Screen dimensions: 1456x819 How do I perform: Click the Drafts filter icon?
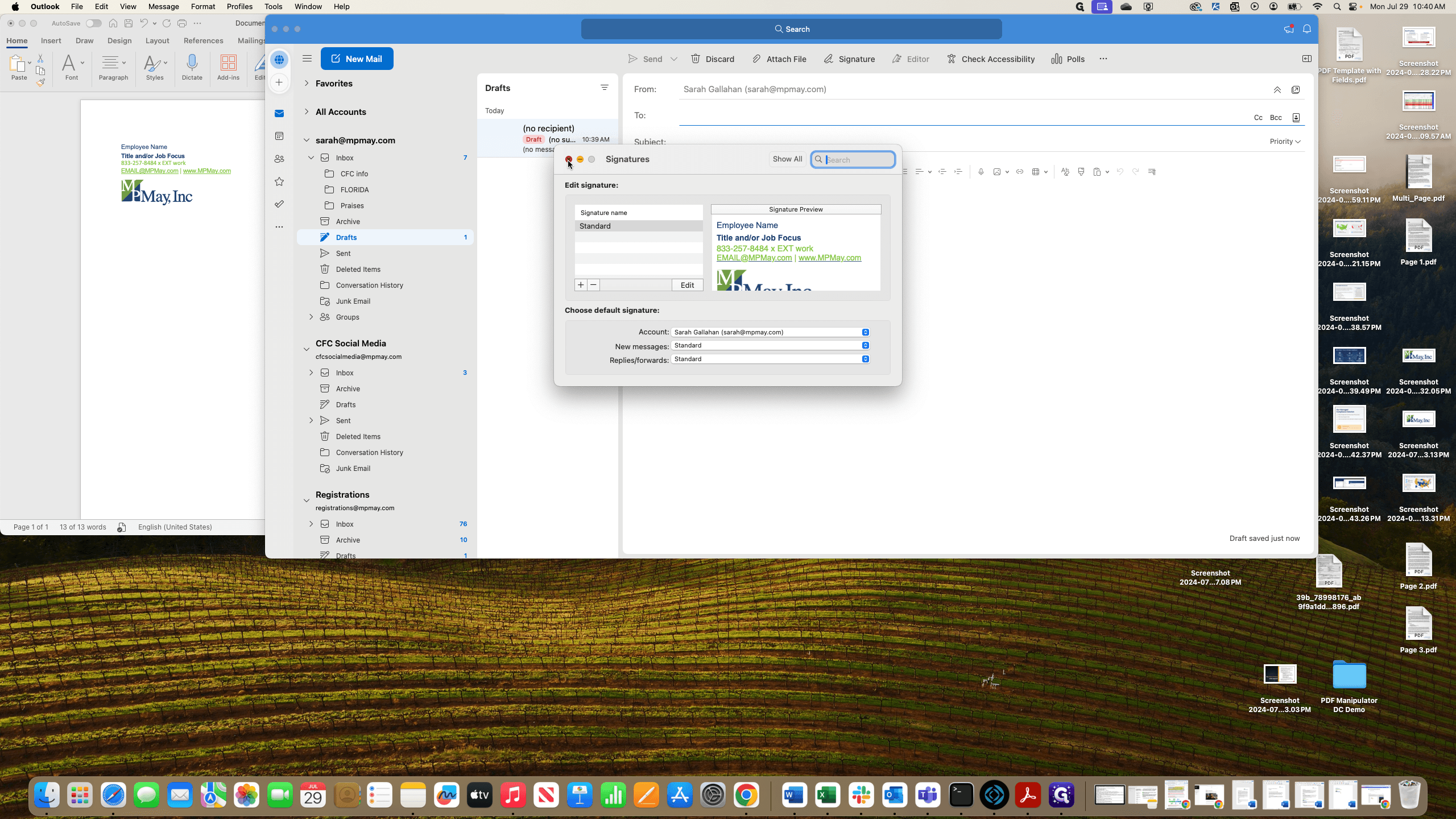pos(605,88)
